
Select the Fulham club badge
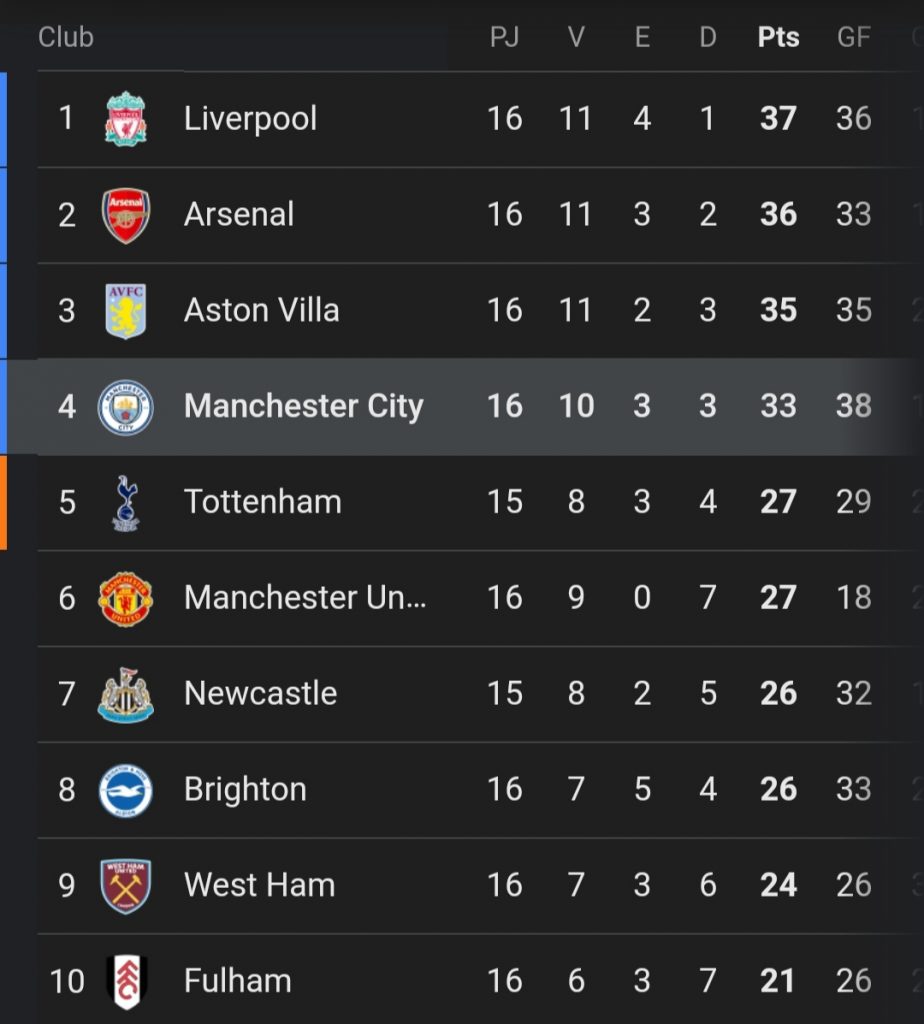[126, 982]
